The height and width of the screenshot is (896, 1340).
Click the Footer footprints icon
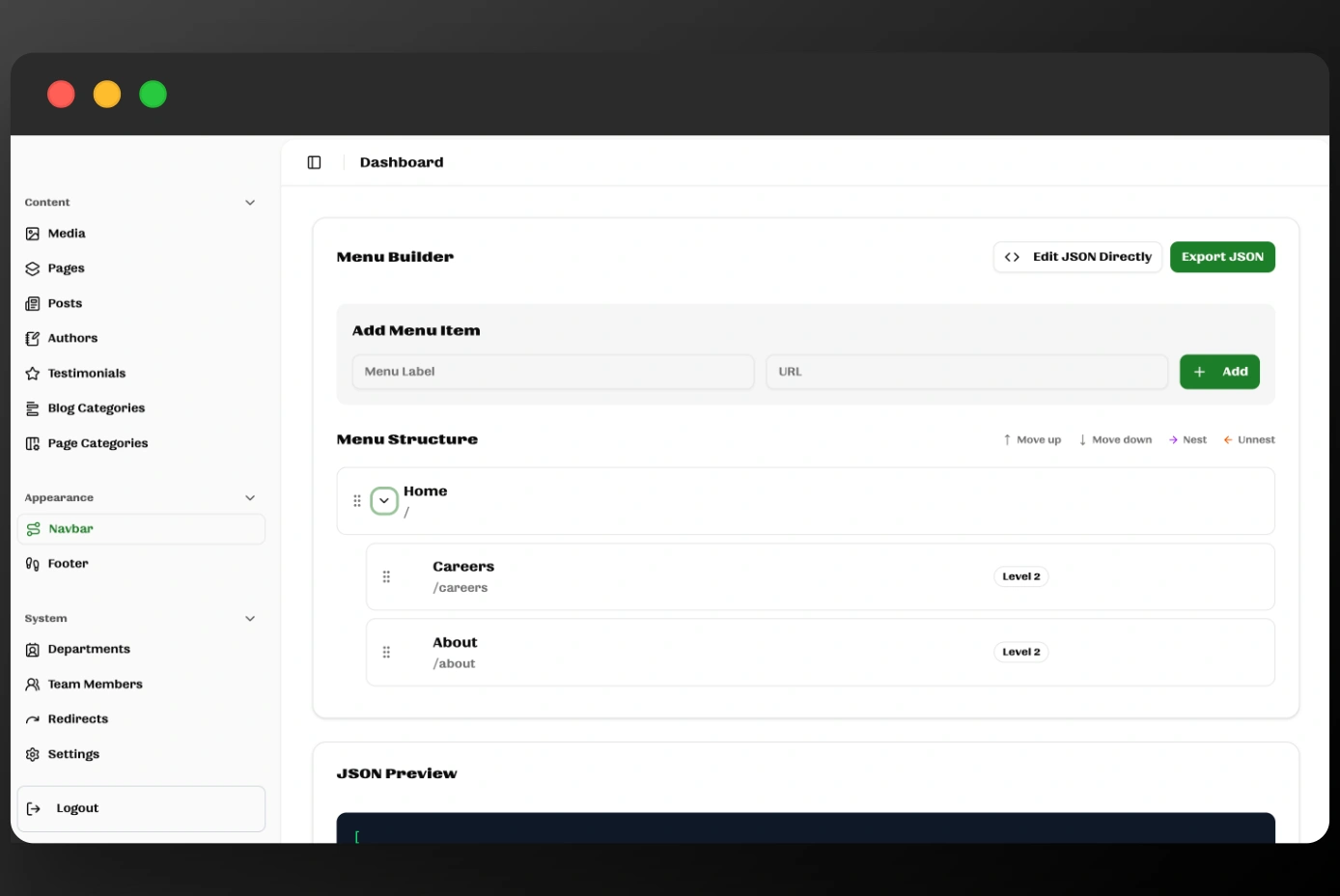point(33,564)
